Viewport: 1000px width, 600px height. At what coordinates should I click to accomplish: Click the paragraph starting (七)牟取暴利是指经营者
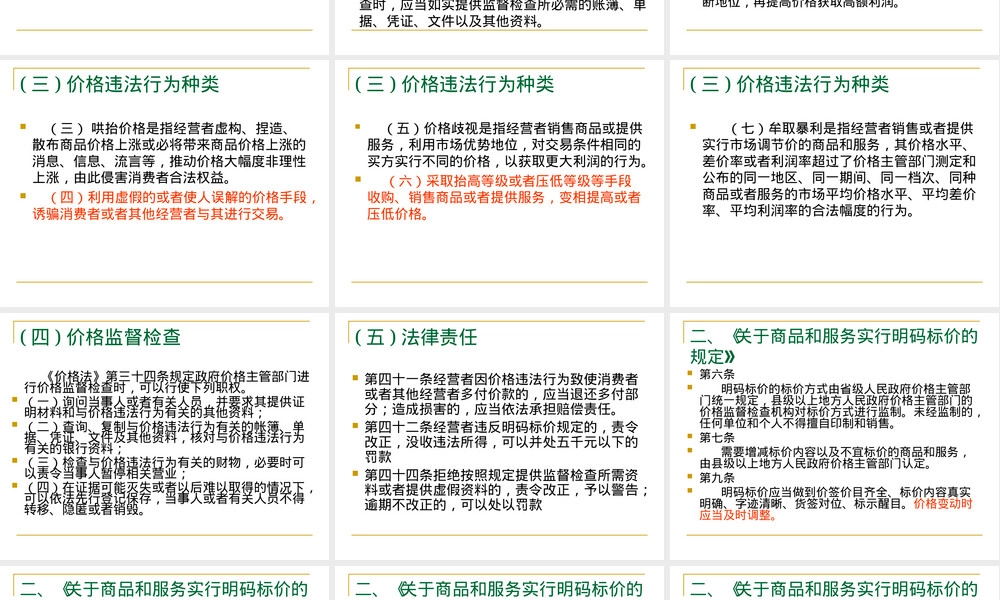[x=839, y=169]
